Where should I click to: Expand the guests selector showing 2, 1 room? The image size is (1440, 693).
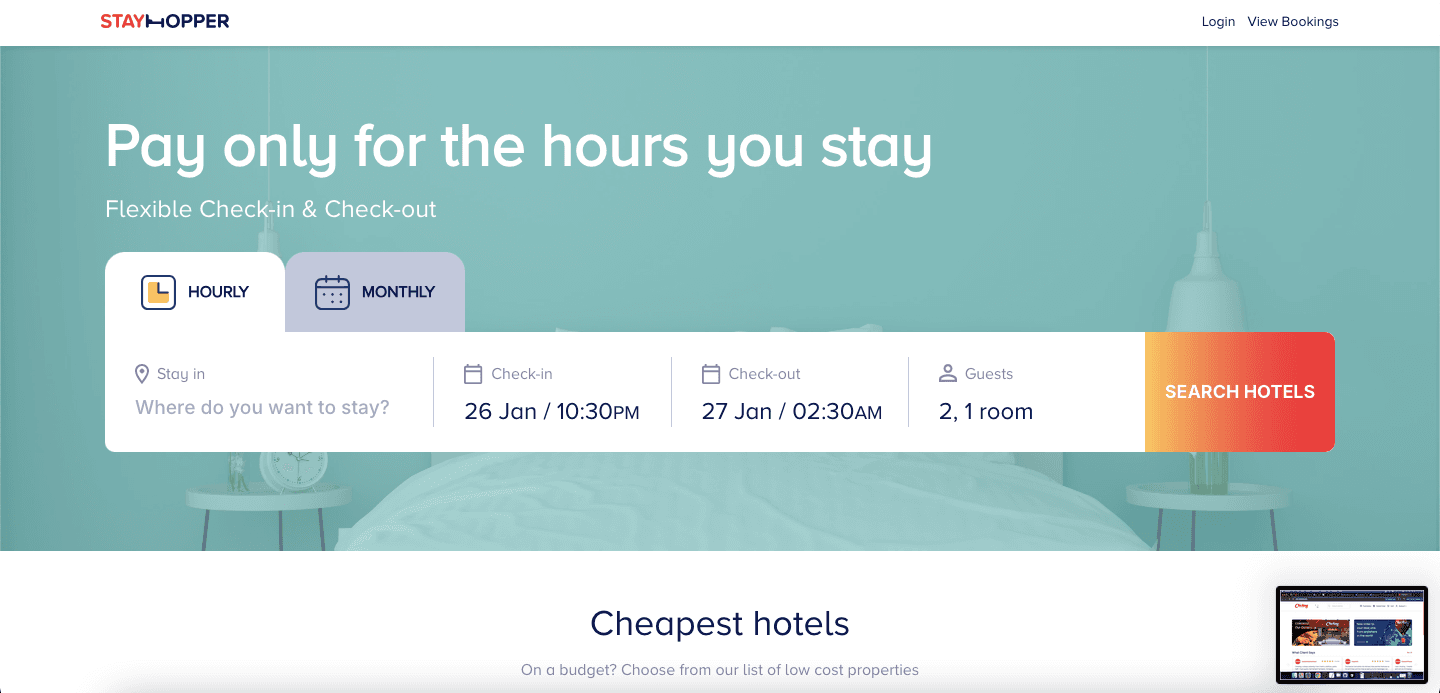coord(986,411)
